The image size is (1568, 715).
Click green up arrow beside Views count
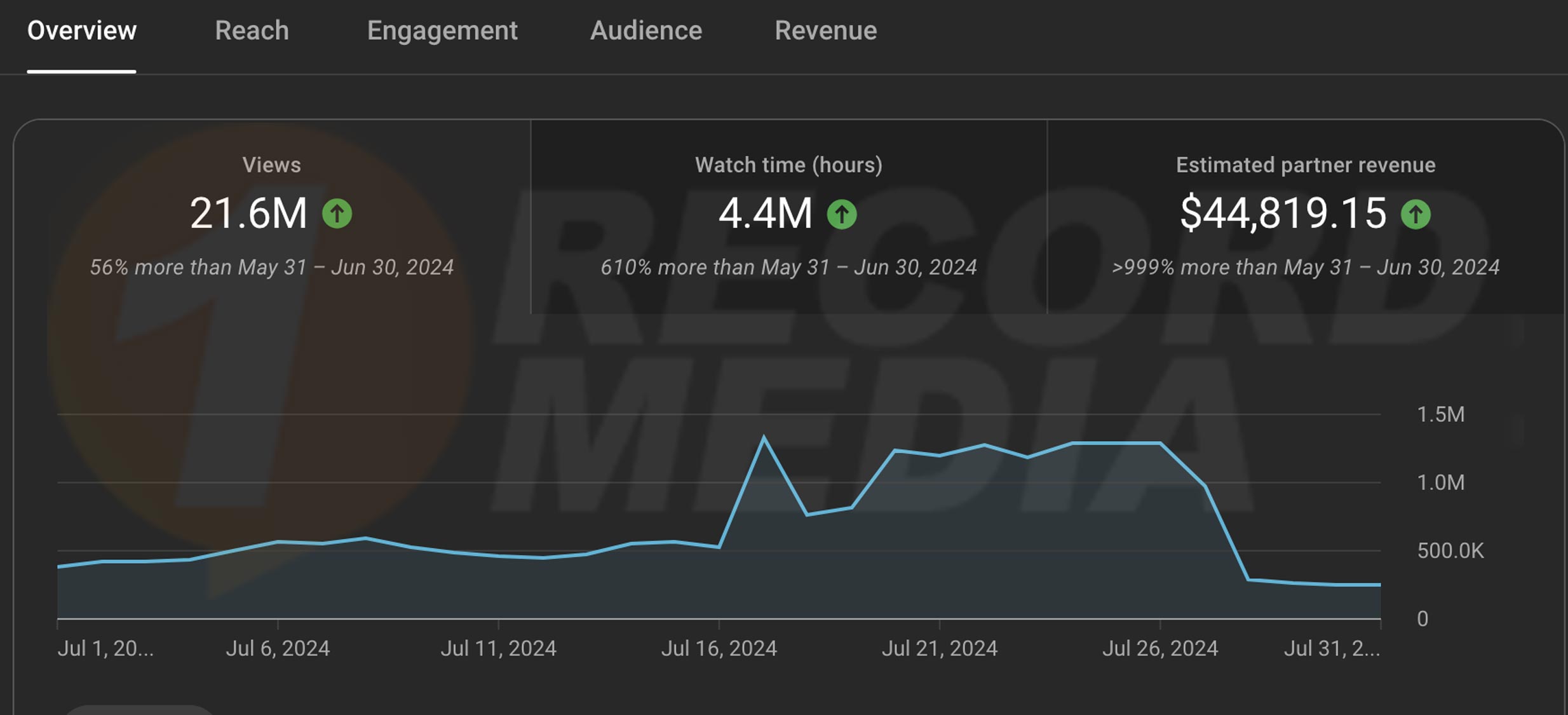coord(337,214)
